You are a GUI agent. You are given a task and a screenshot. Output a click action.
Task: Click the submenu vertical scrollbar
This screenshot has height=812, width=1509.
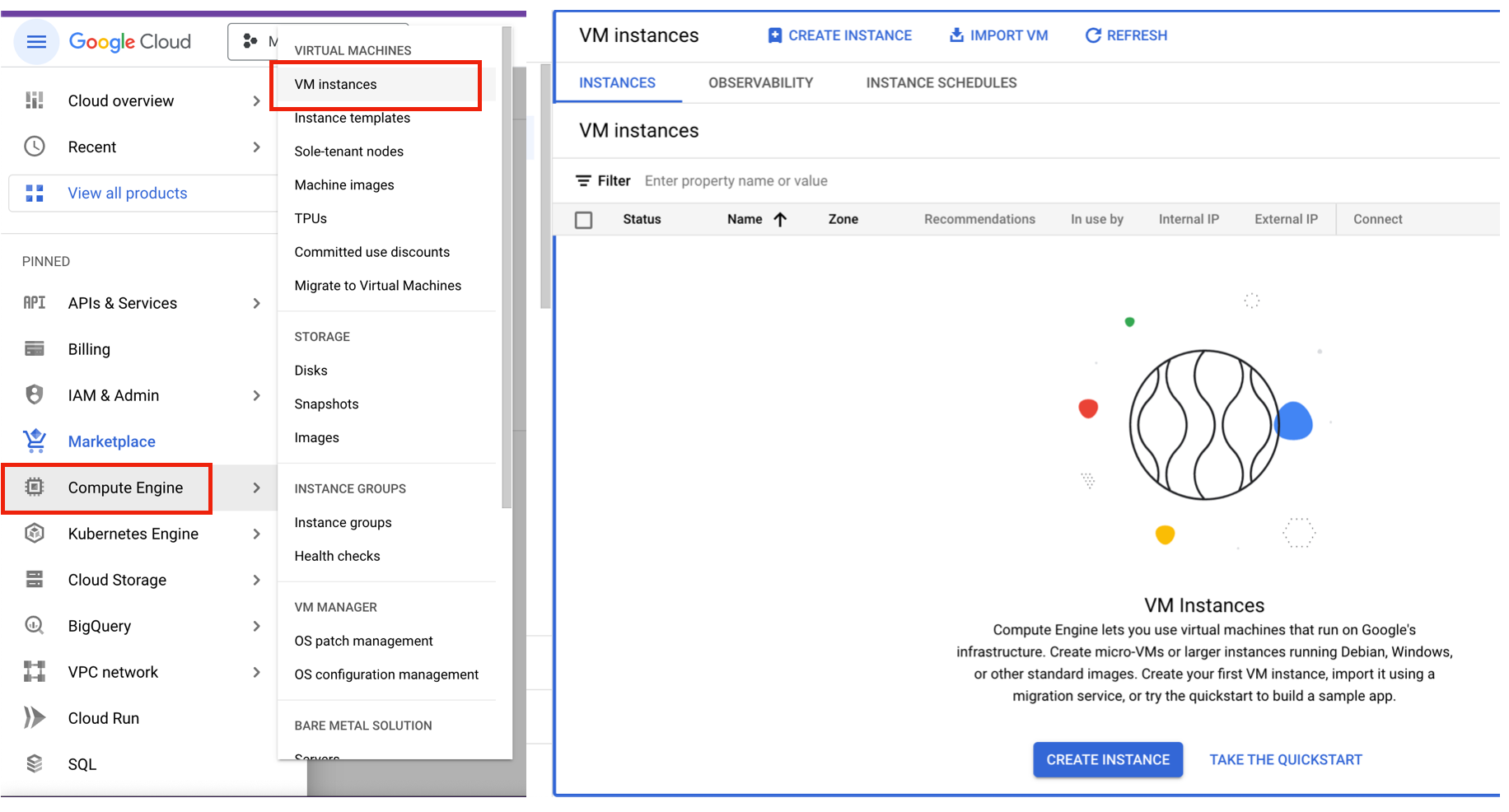pos(507,268)
